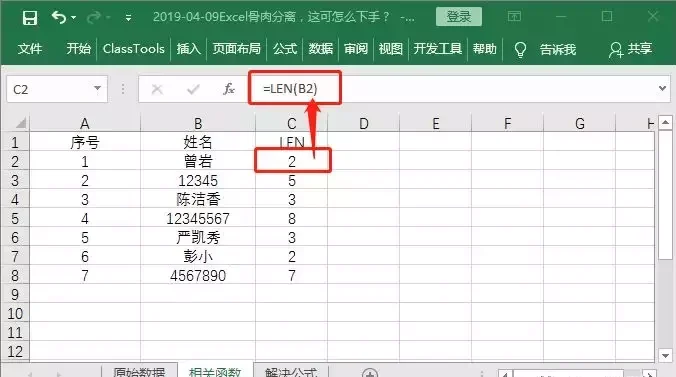Click the Cancel X icon in formula bar

pos(157,89)
